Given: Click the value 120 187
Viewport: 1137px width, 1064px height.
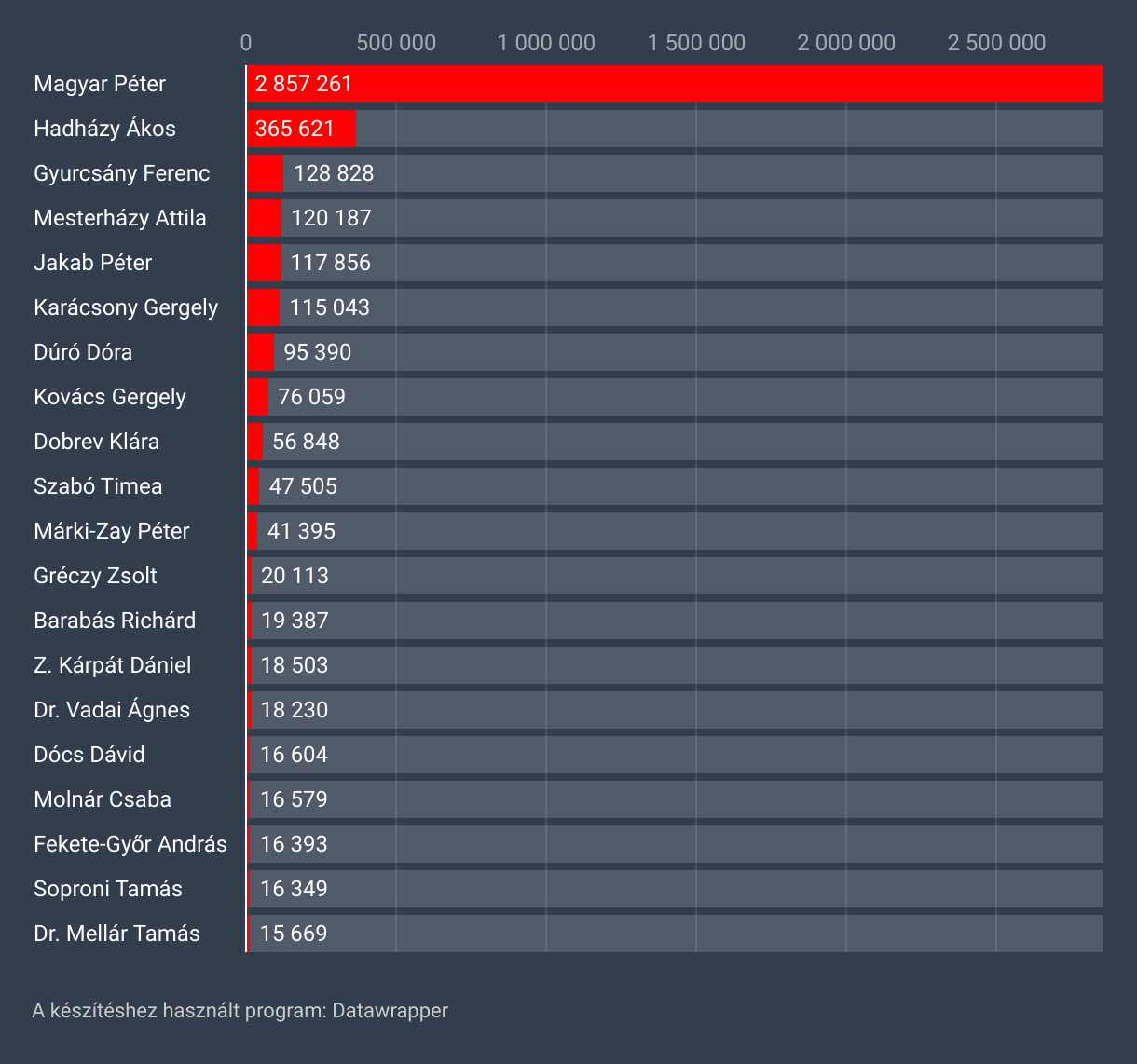Looking at the screenshot, I should click(x=331, y=218).
